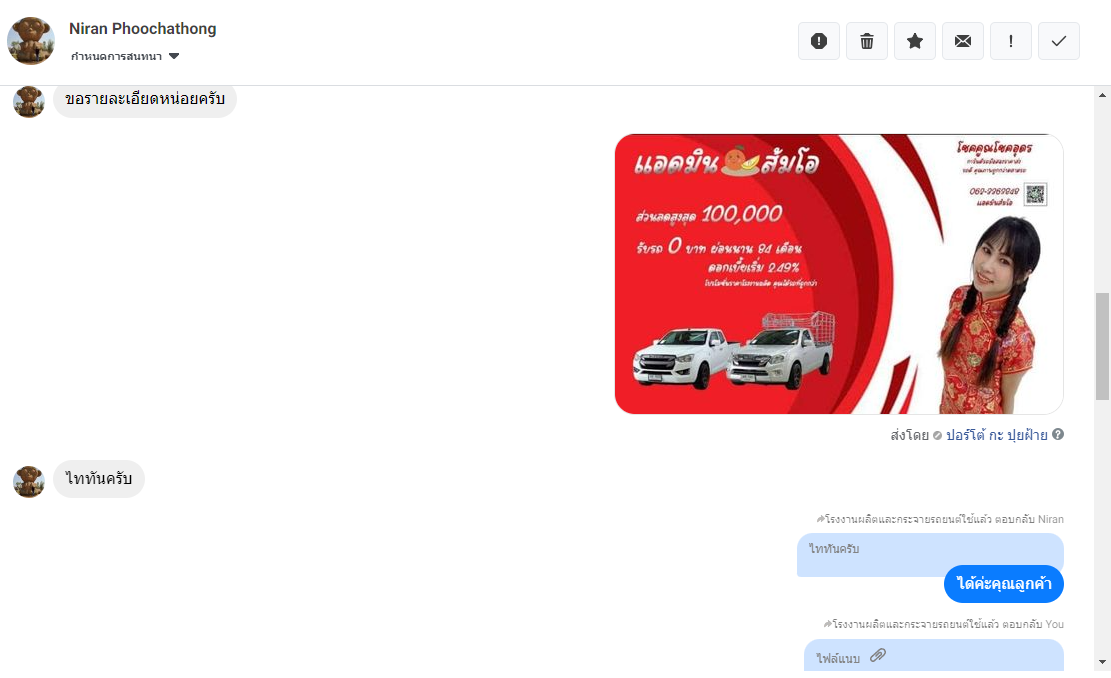Mark conversation done with checkmark icon
The width and height of the screenshot is (1111, 678).
coord(1059,41)
